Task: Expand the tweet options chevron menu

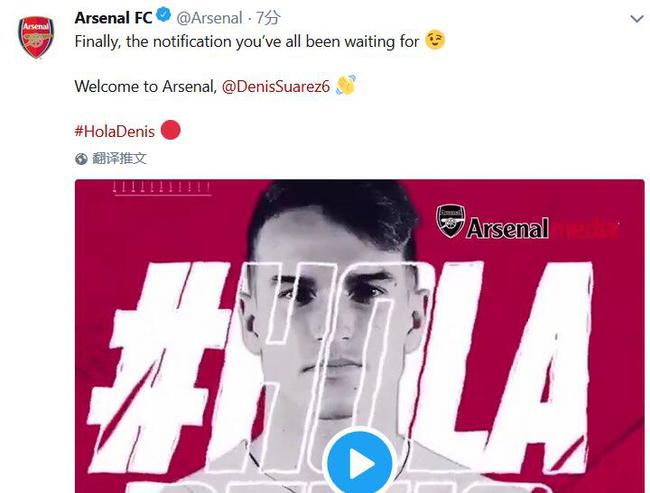Action: pos(637,19)
